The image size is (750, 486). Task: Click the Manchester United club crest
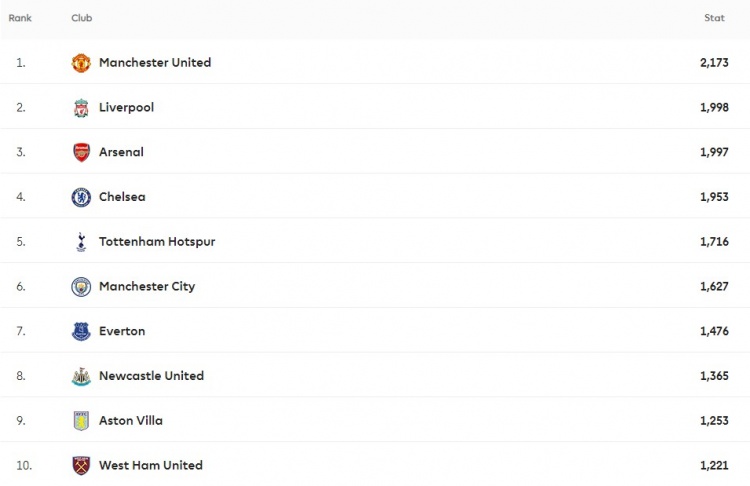point(81,63)
